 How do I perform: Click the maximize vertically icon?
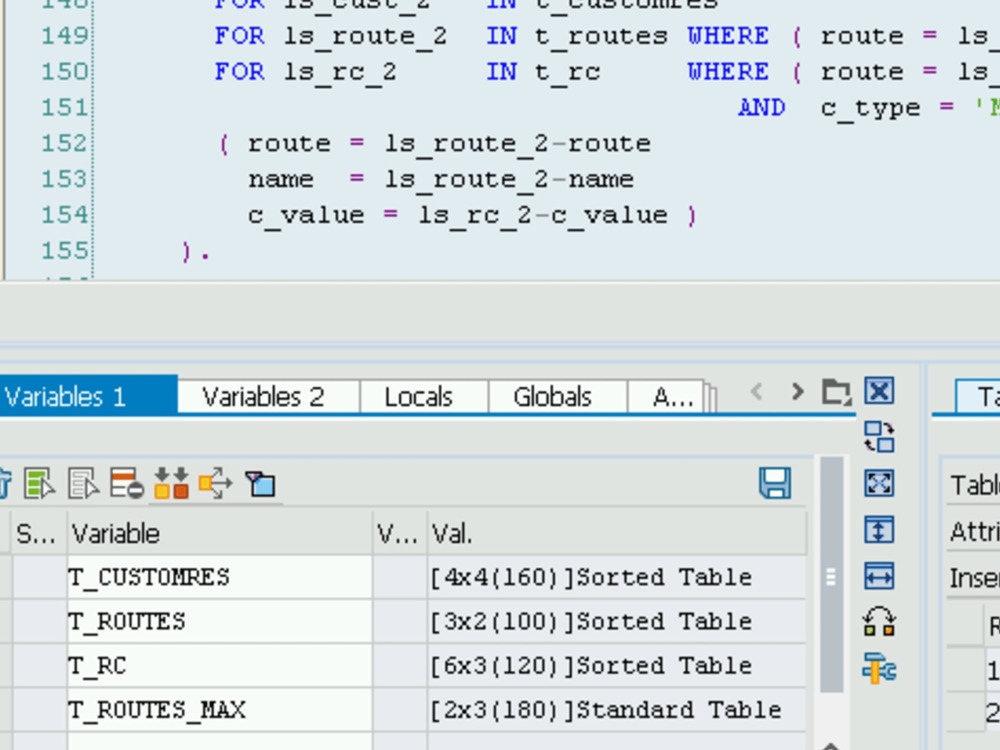point(879,530)
